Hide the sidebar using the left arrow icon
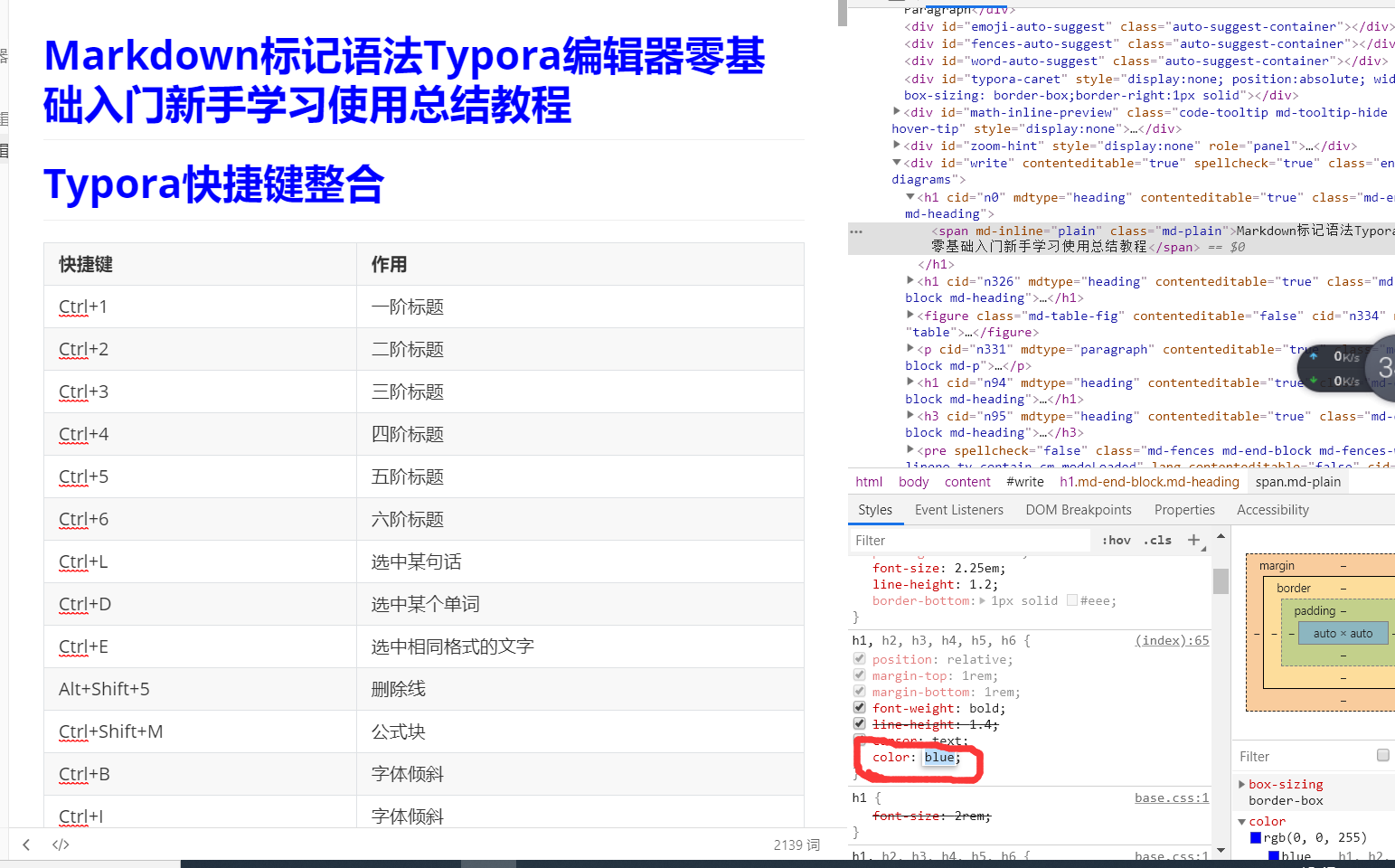 click(x=25, y=844)
